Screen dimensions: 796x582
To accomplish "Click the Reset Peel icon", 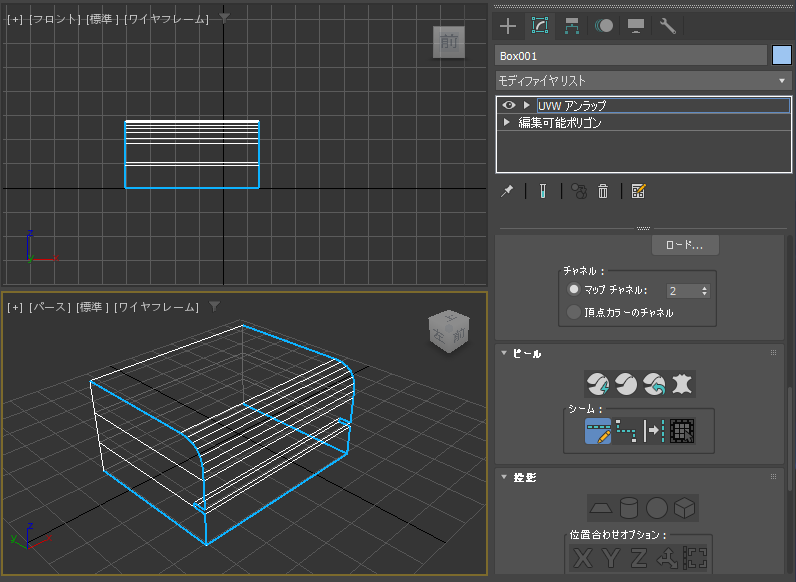I will pos(654,384).
